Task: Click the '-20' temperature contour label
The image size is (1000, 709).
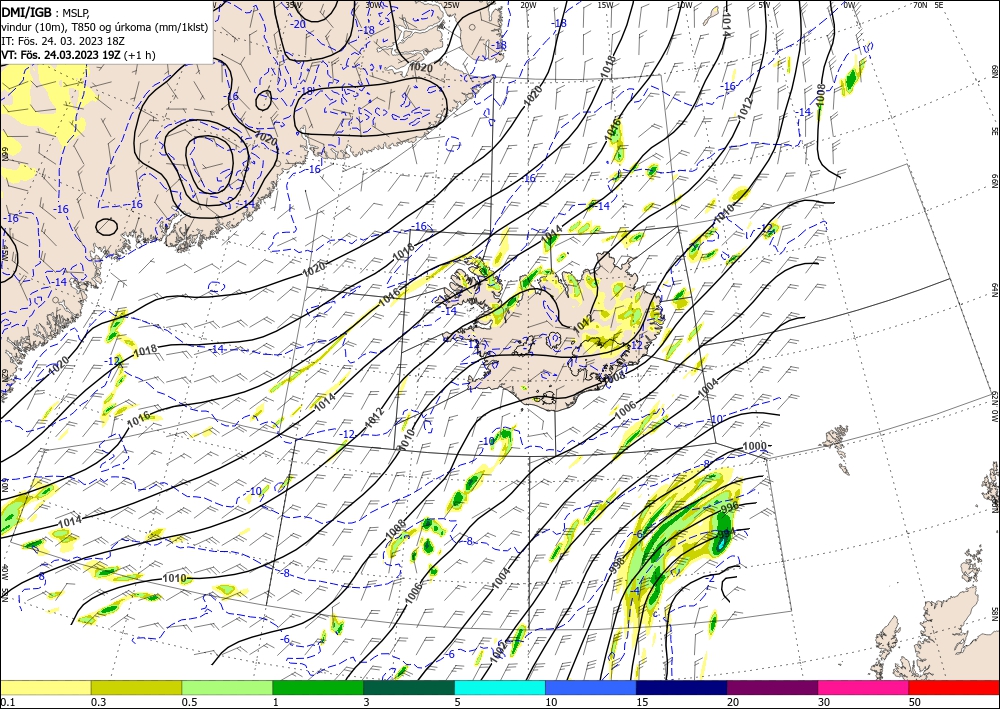Action: (x=298, y=24)
